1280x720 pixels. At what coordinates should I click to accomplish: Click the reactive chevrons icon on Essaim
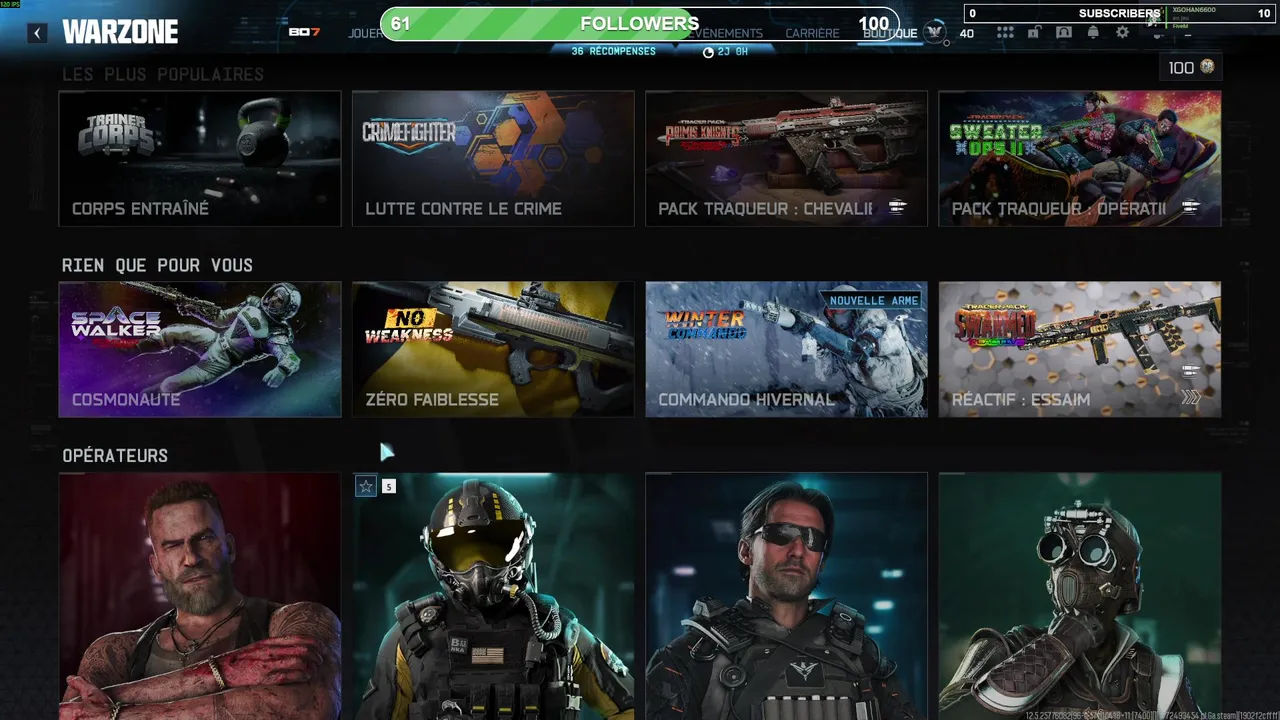pyautogui.click(x=1190, y=398)
